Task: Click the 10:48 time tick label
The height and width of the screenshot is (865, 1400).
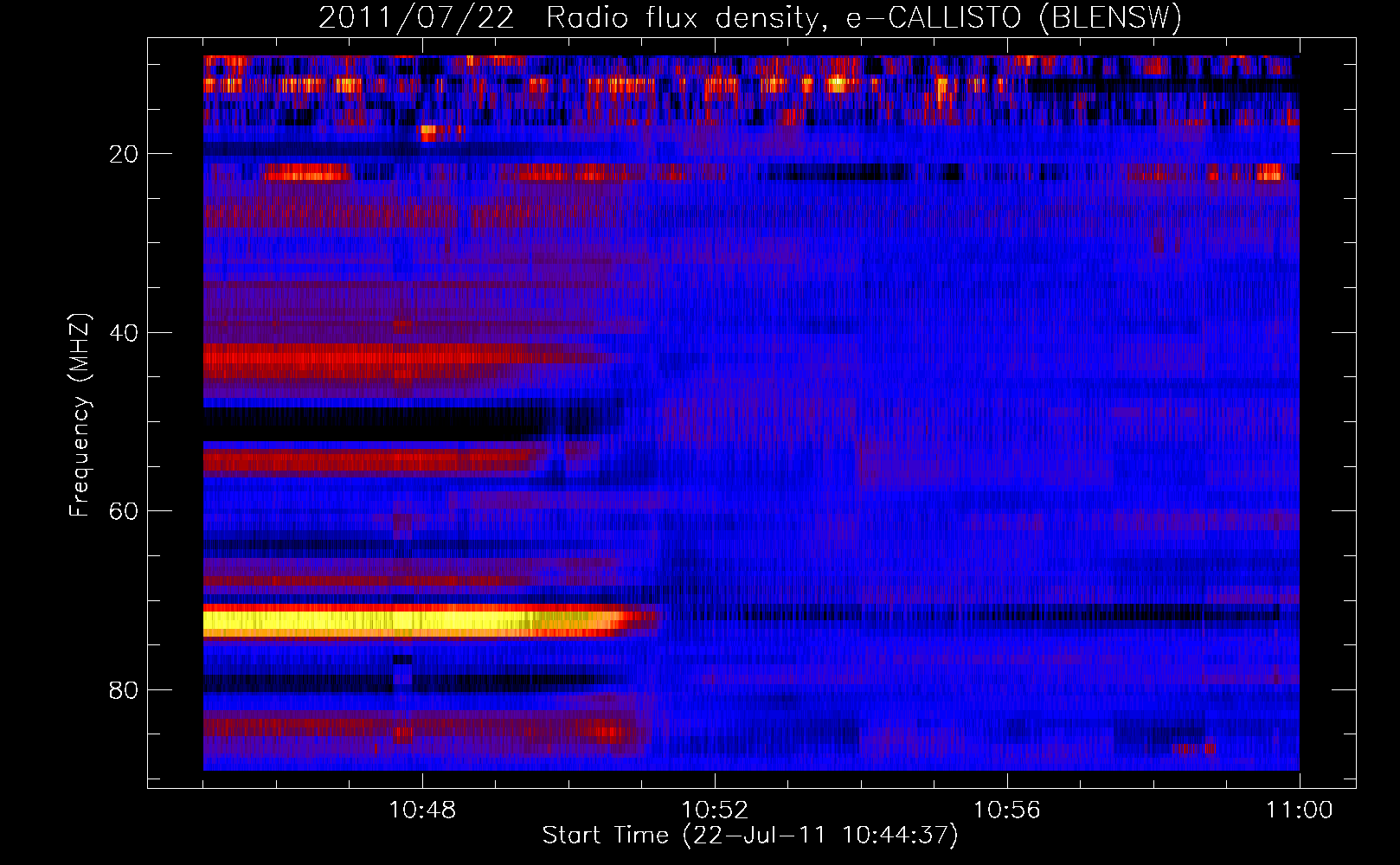Action: 422,811
